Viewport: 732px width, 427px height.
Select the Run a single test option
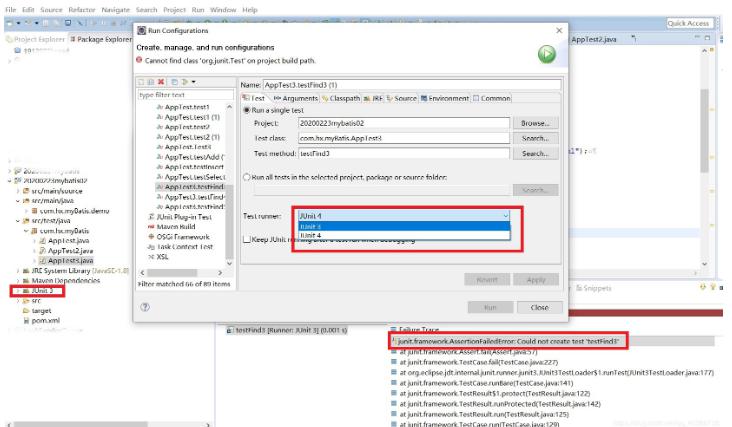(x=246, y=111)
